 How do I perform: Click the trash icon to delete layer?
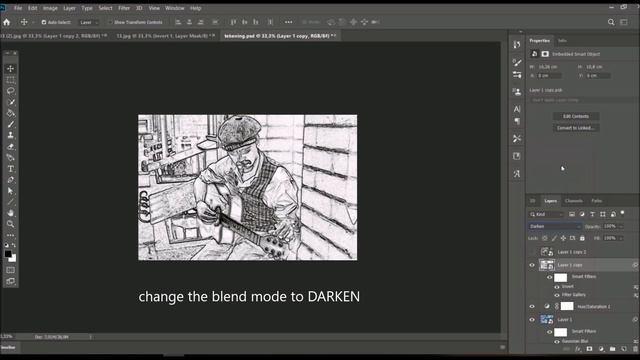pos(635,349)
